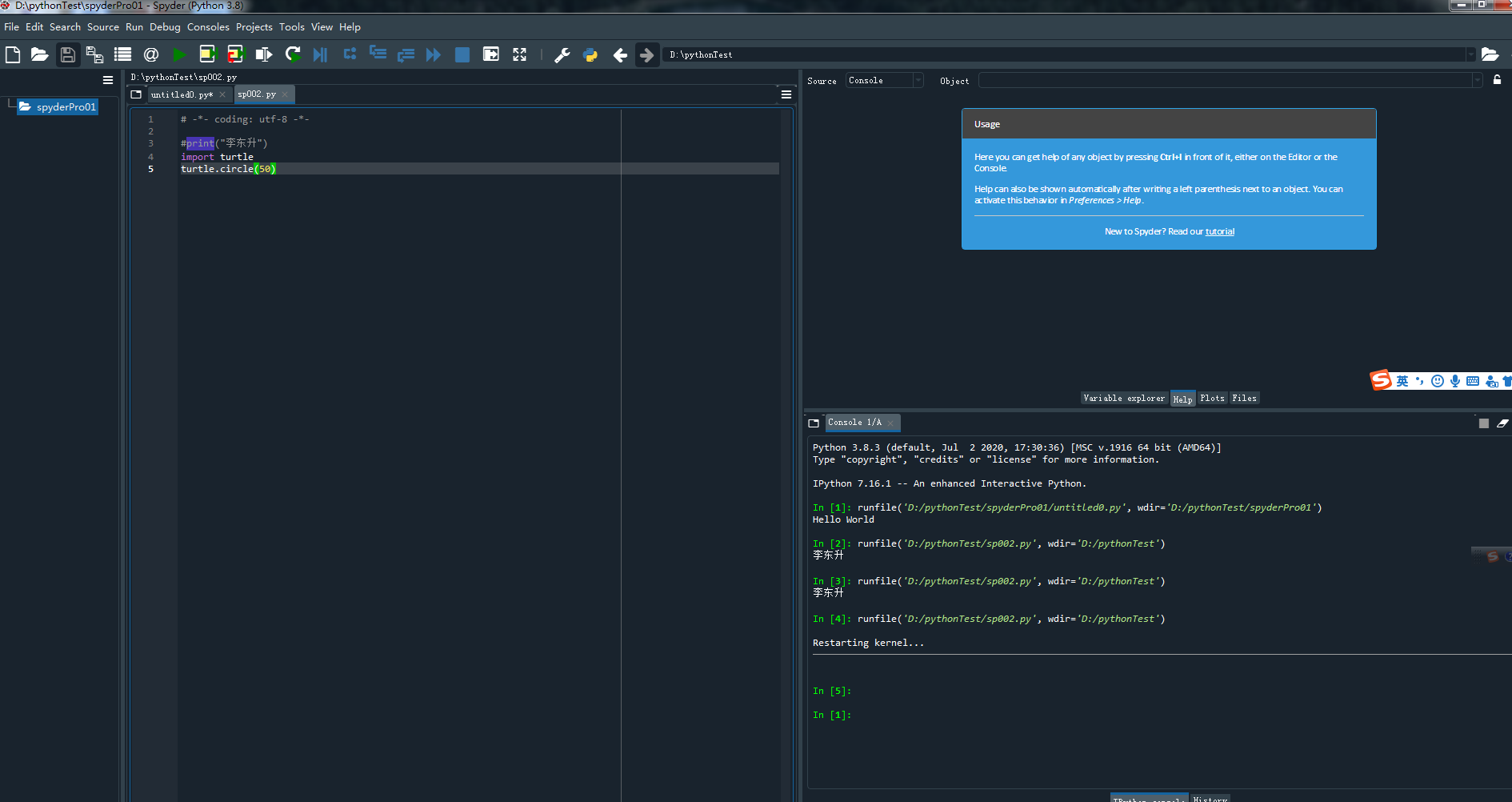Open the Help menu in menu bar

(x=350, y=26)
